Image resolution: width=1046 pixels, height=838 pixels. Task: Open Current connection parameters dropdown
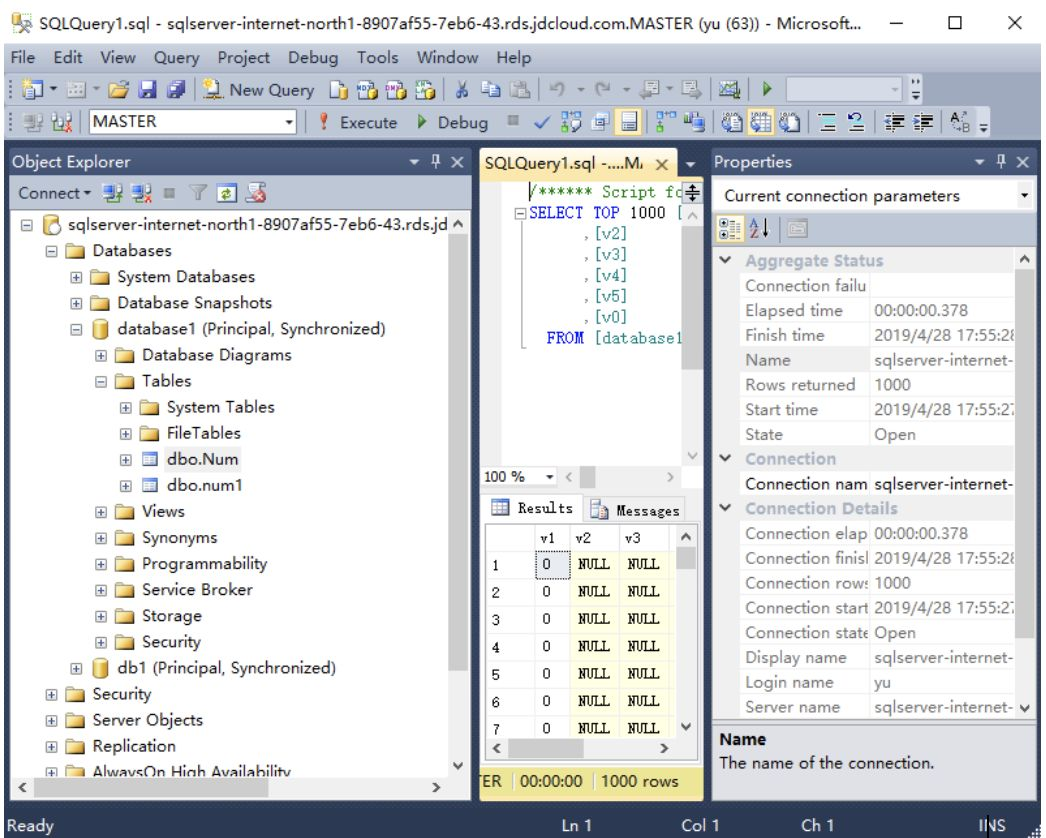pos(1023,195)
